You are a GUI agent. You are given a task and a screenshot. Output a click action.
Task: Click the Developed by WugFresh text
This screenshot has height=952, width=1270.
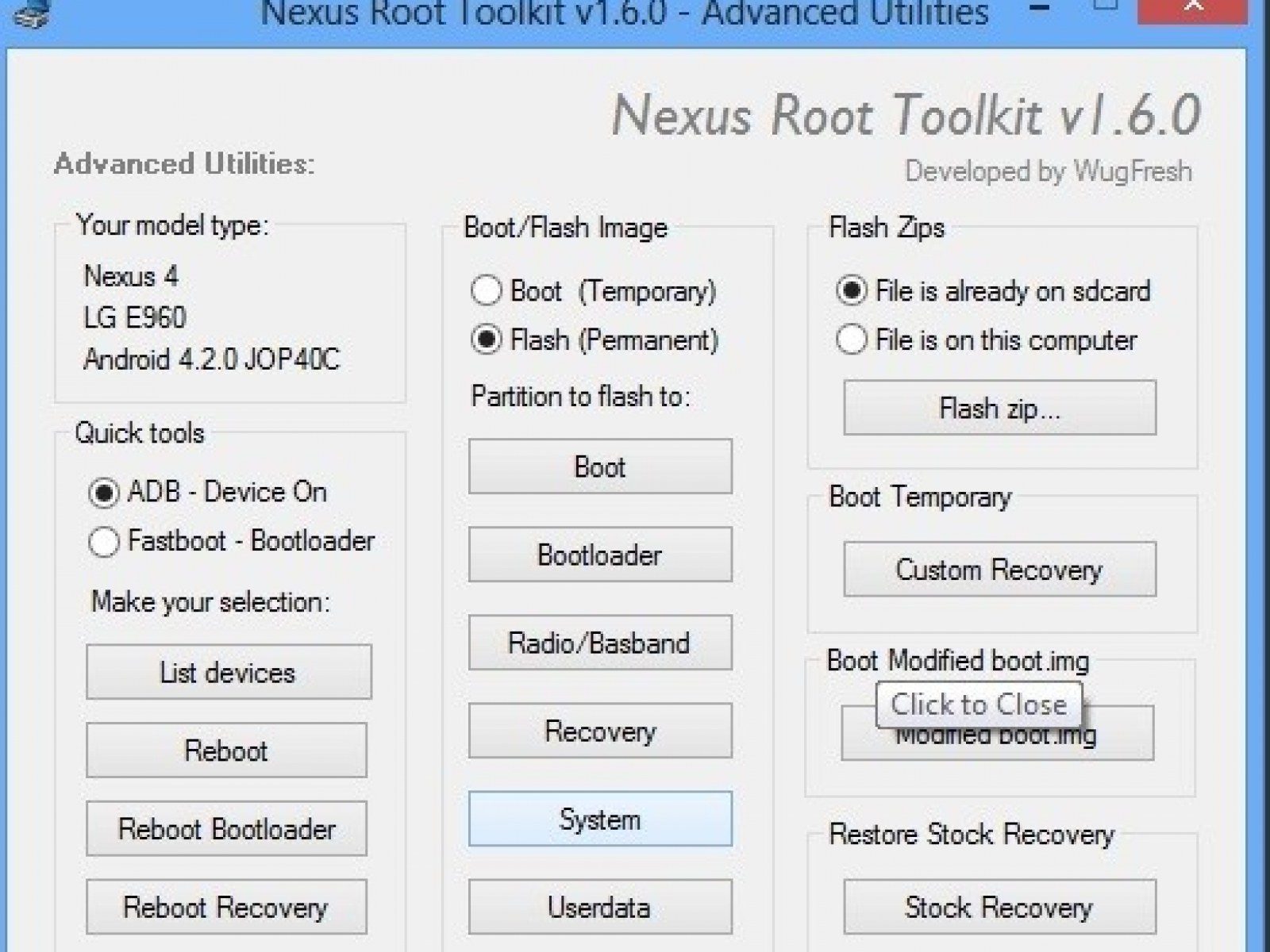pyautogui.click(x=1049, y=171)
